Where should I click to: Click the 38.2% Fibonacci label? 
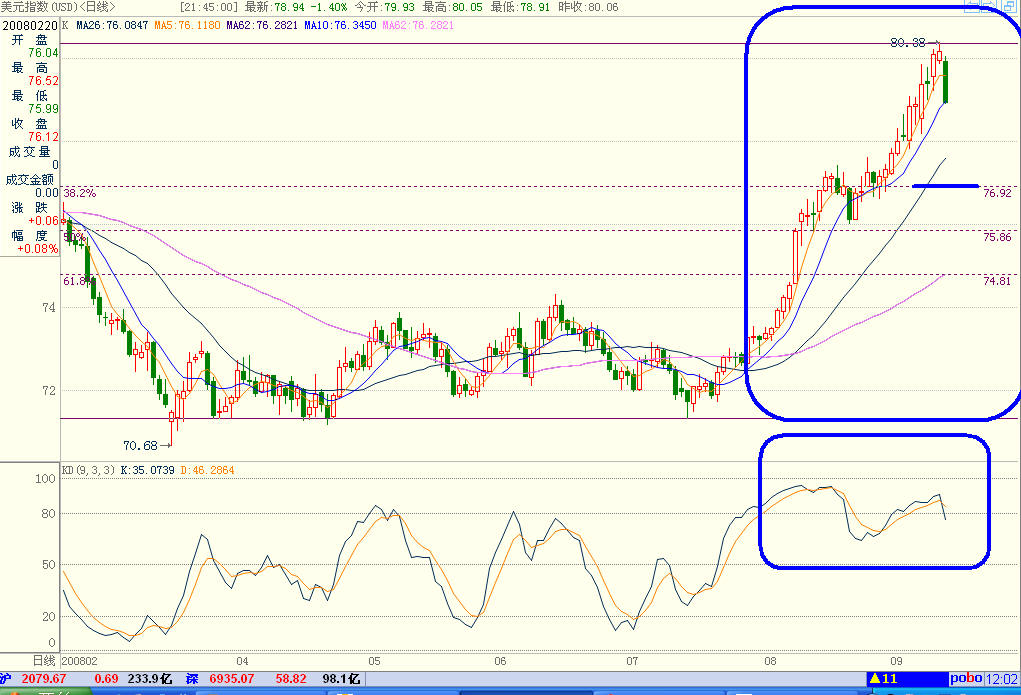pos(79,193)
